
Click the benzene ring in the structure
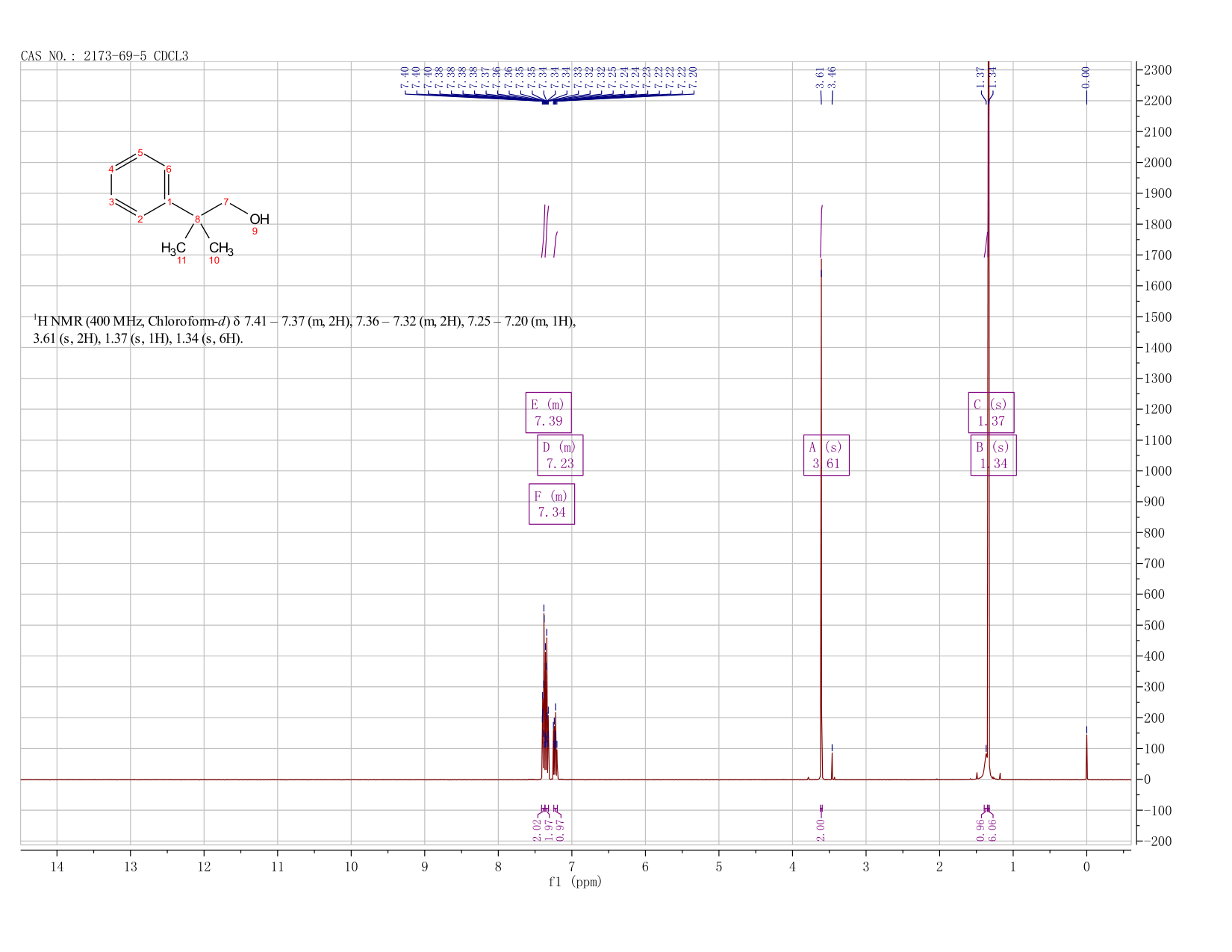click(x=139, y=186)
